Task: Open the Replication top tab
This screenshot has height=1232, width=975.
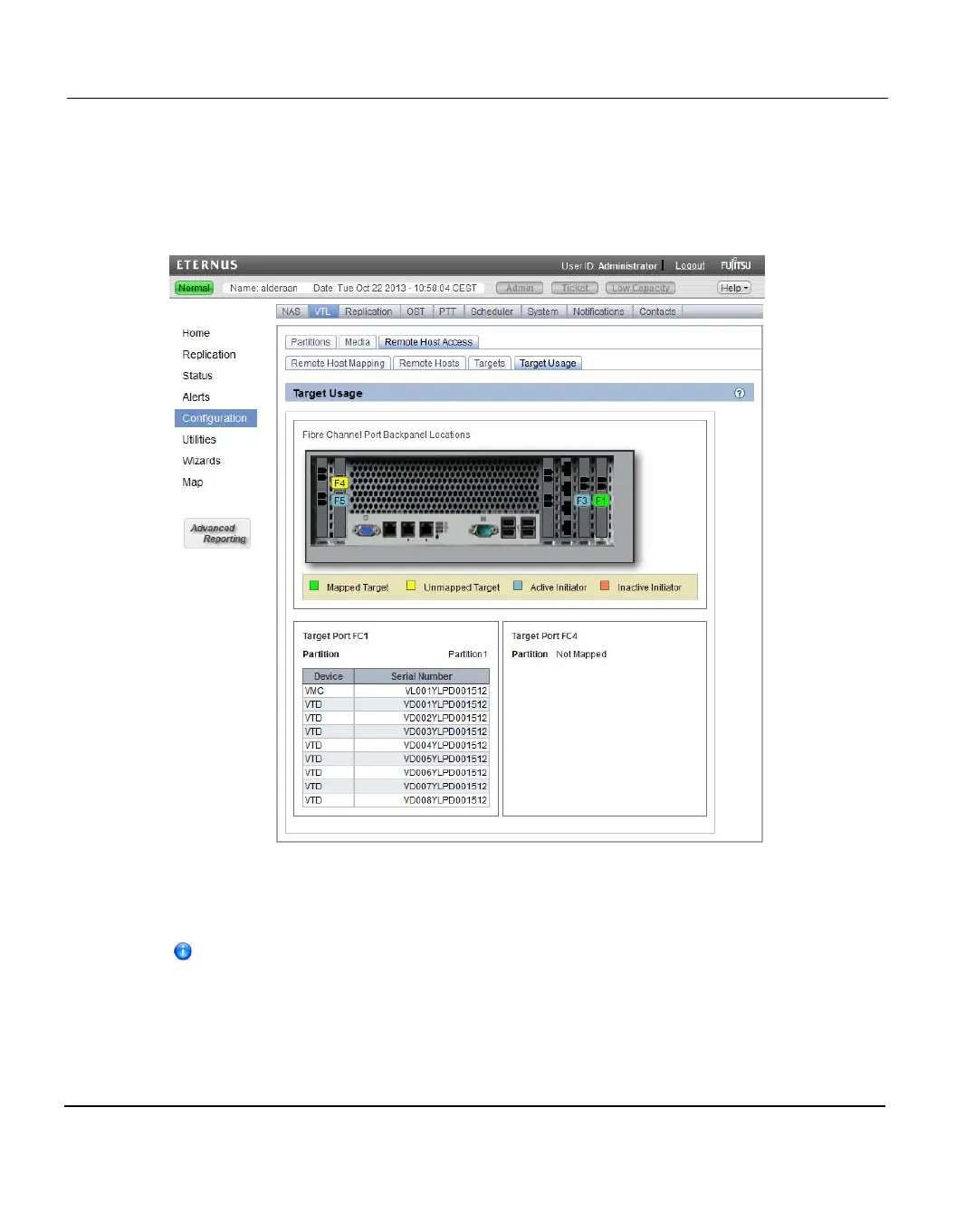Action: [368, 311]
